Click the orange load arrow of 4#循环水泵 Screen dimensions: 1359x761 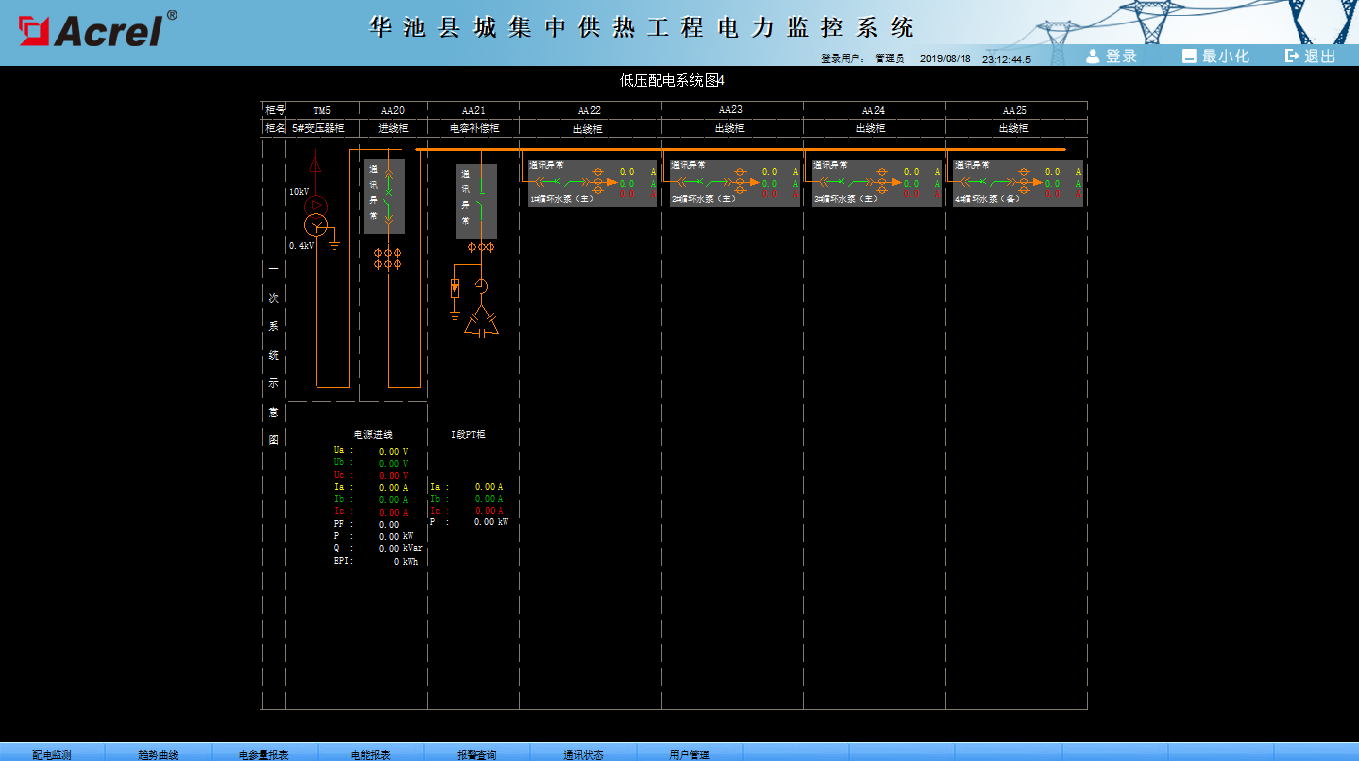(x=1038, y=183)
